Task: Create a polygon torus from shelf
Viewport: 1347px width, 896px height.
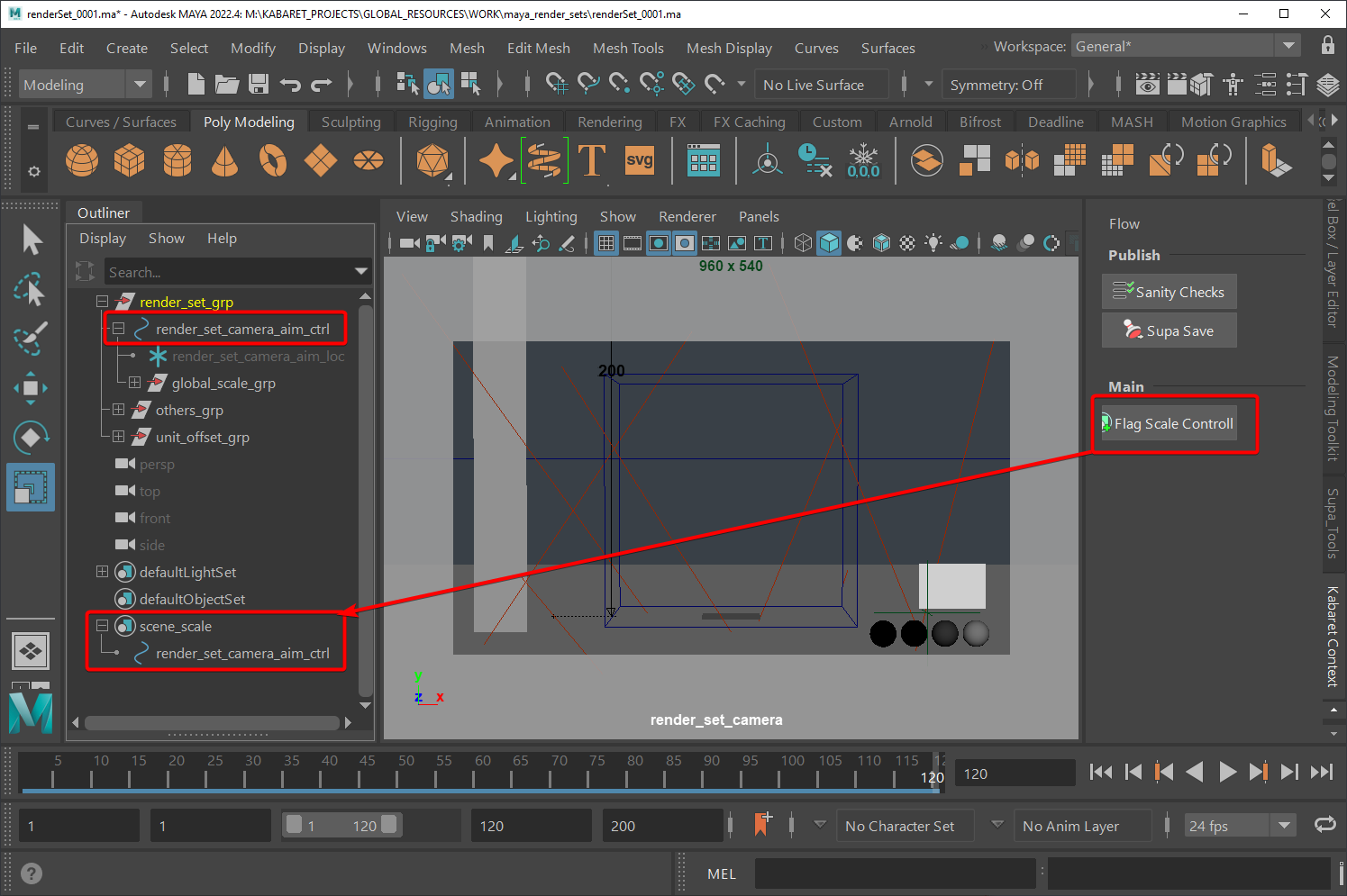Action: click(x=272, y=161)
